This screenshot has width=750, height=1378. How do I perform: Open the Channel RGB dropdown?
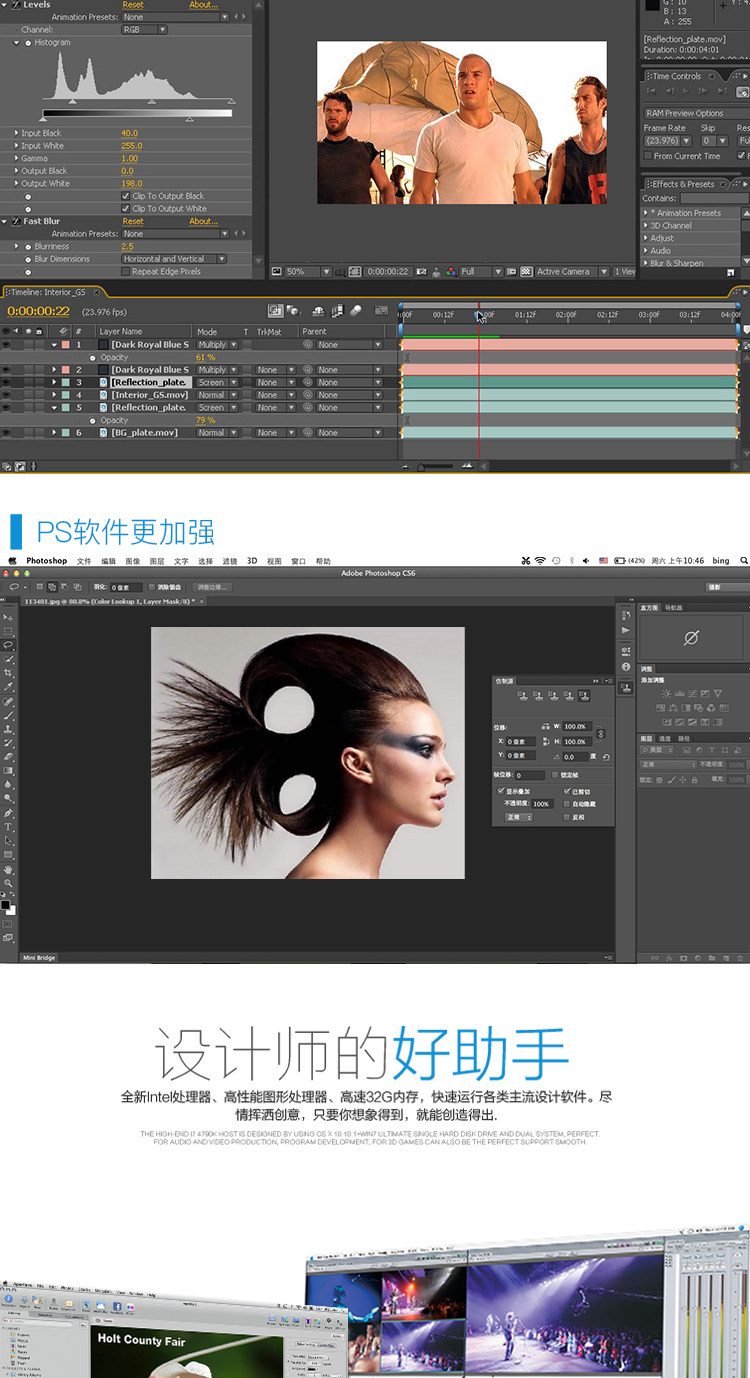click(144, 30)
